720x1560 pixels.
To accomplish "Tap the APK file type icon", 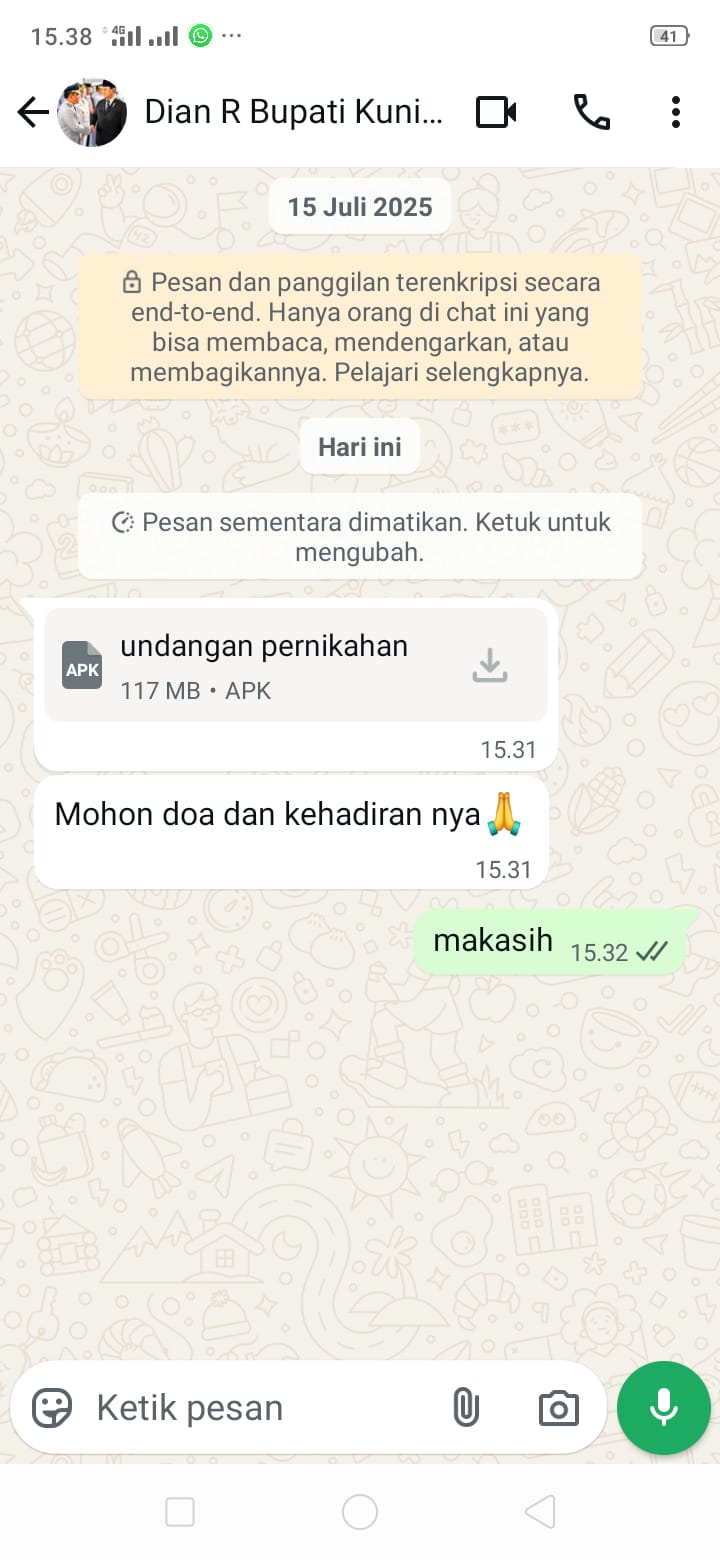I will [x=82, y=665].
